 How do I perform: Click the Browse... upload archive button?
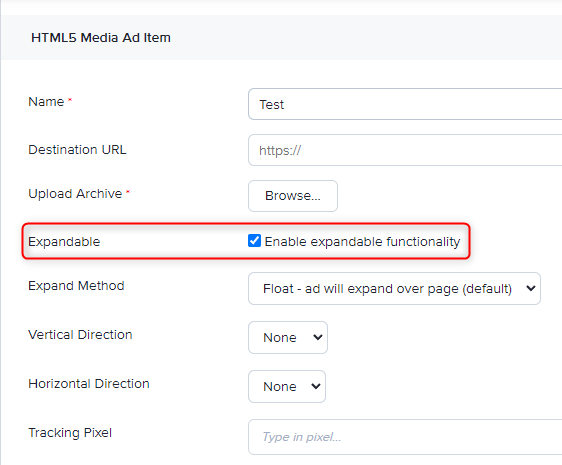[293, 196]
